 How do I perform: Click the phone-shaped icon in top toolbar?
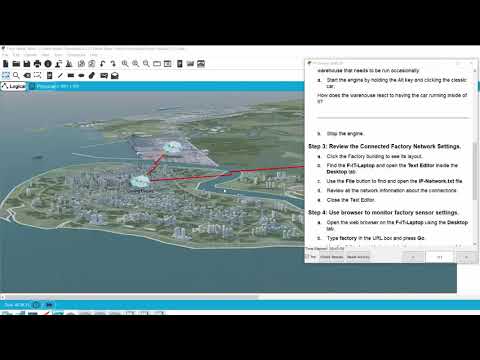[179, 64]
